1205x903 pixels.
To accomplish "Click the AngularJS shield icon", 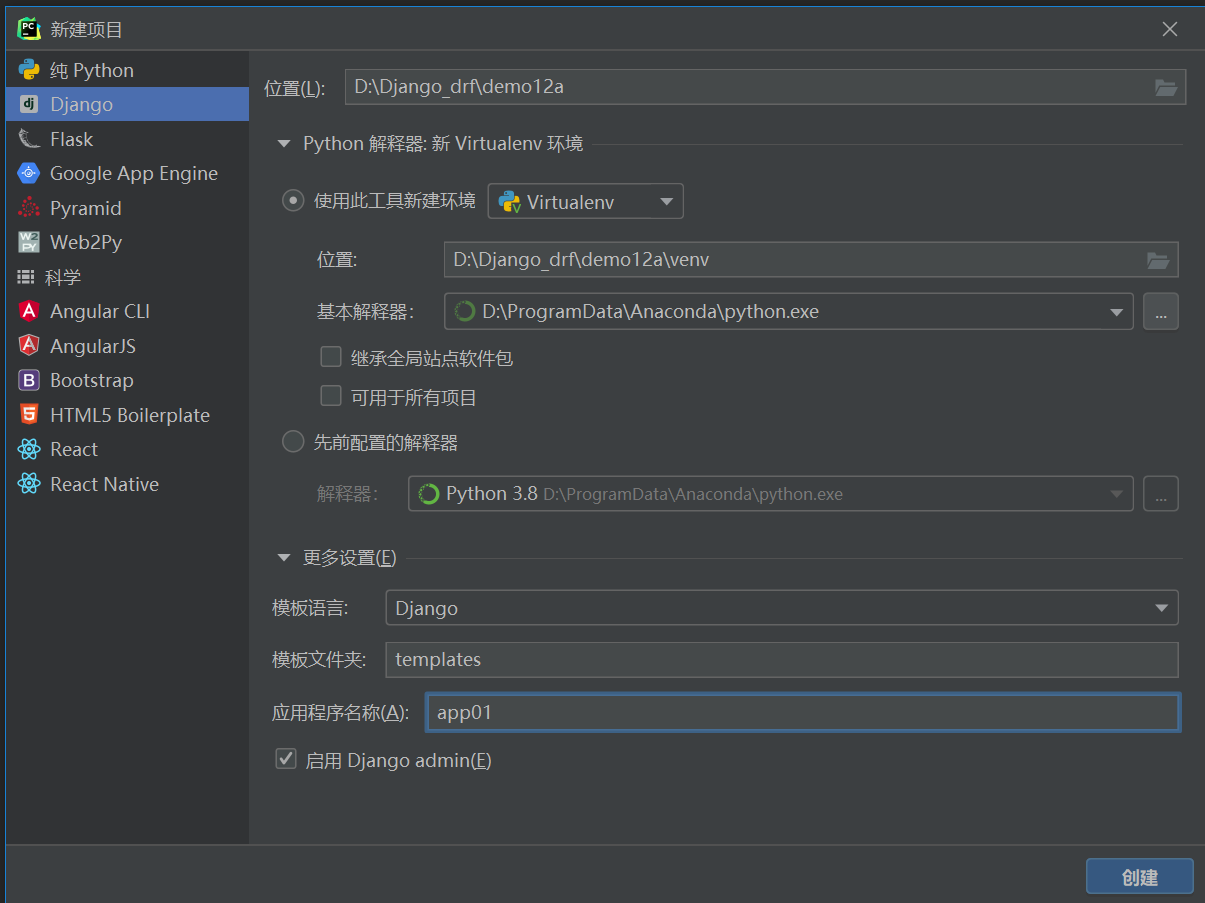I will pyautogui.click(x=29, y=346).
